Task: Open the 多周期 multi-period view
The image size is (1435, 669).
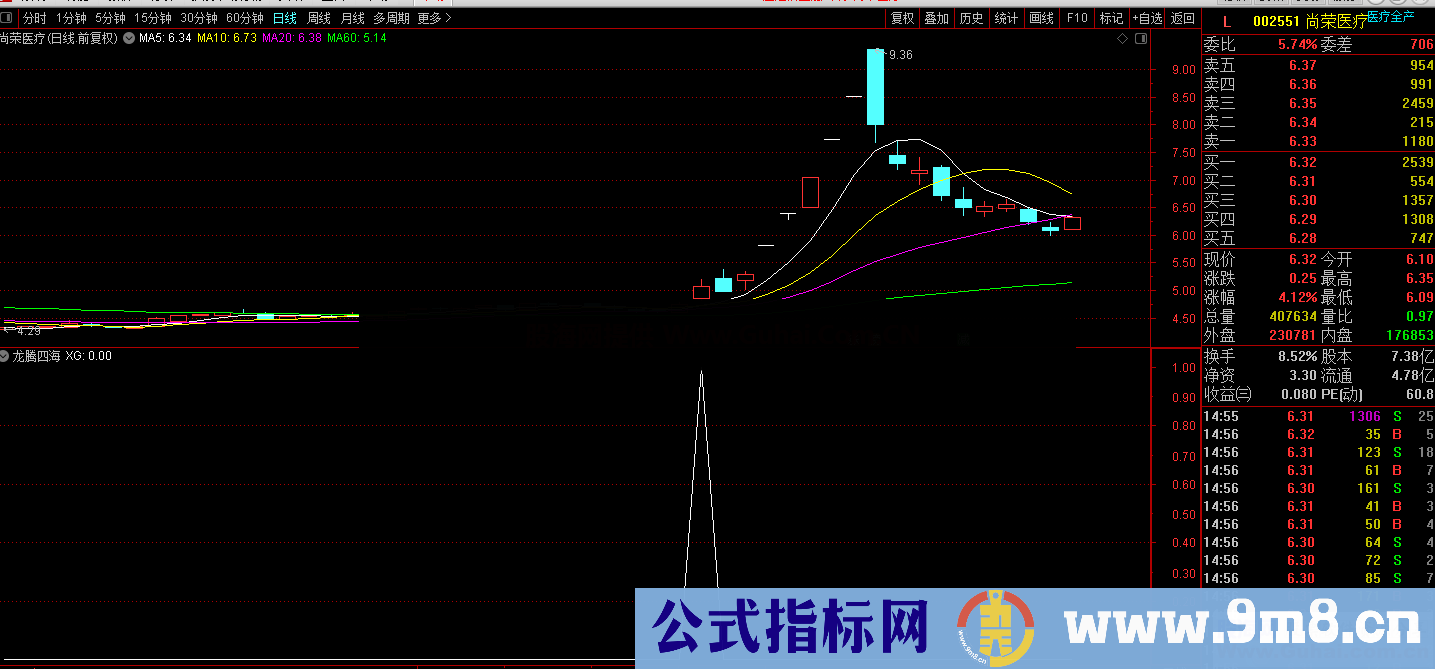Action: (391, 18)
